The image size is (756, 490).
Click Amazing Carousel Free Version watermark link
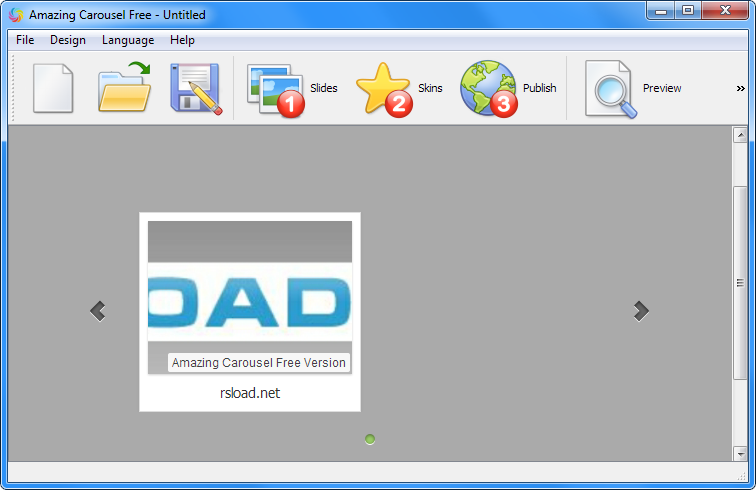pos(259,363)
